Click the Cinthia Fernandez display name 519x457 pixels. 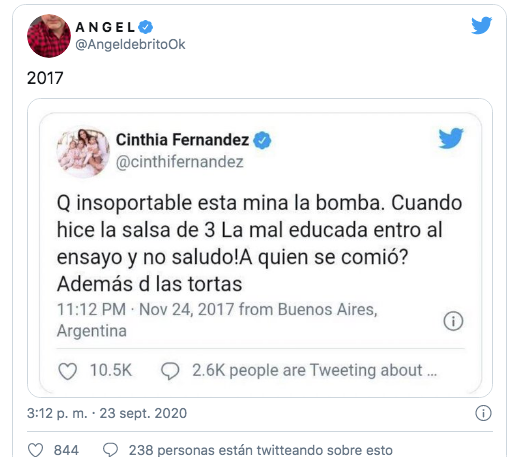[x=182, y=139]
